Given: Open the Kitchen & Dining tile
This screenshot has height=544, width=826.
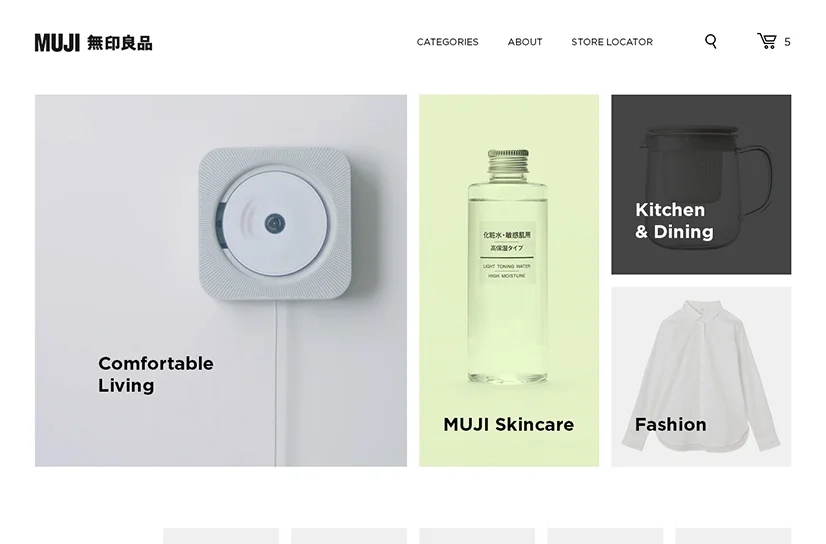Looking at the screenshot, I should pos(701,184).
